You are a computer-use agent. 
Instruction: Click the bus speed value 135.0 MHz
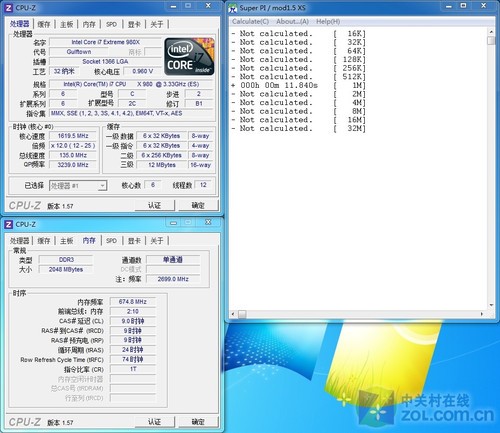point(73,155)
